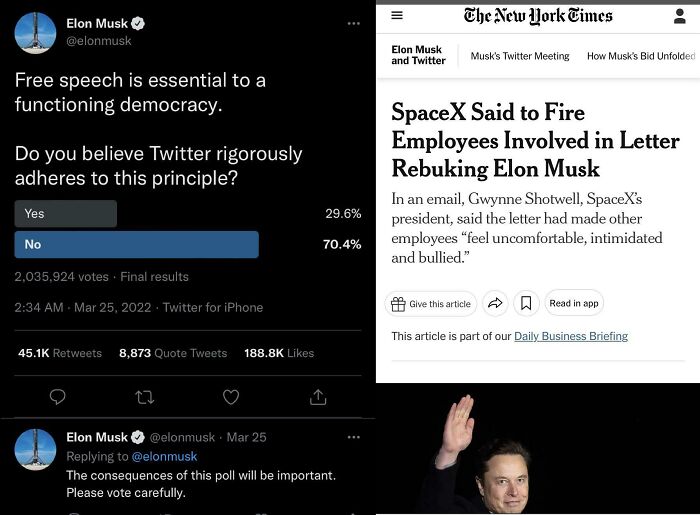Click the article share arrow icon
The height and width of the screenshot is (515, 700).
(x=495, y=304)
